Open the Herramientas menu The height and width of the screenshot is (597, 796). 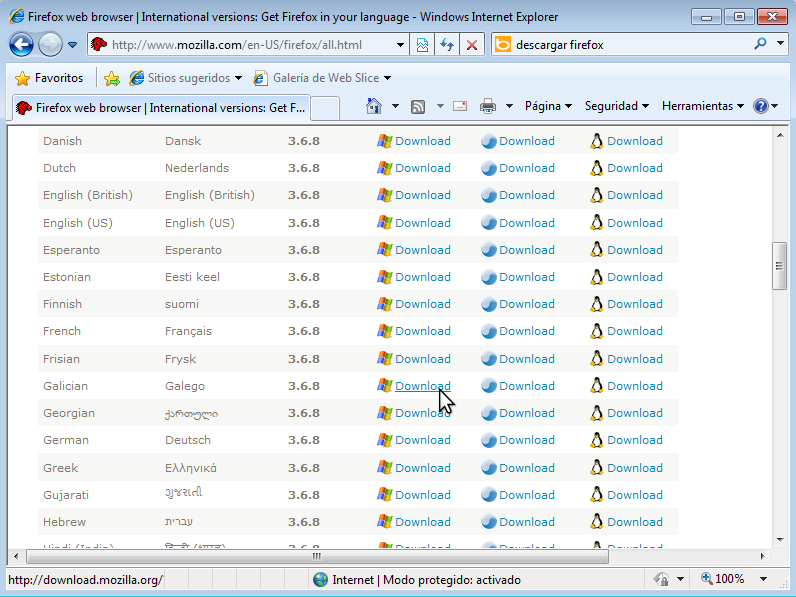tap(703, 106)
